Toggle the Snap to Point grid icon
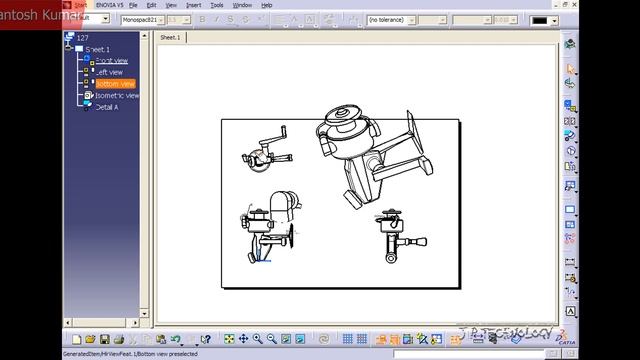The image size is (640, 360). point(362,339)
